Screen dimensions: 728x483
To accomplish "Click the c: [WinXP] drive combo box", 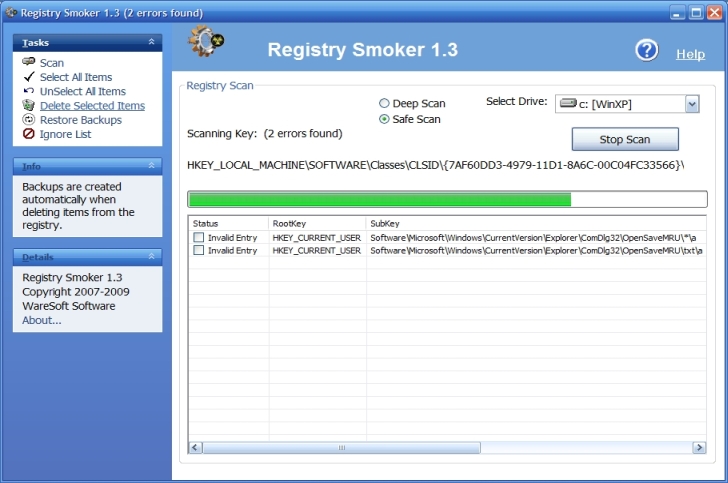I will [627, 104].
